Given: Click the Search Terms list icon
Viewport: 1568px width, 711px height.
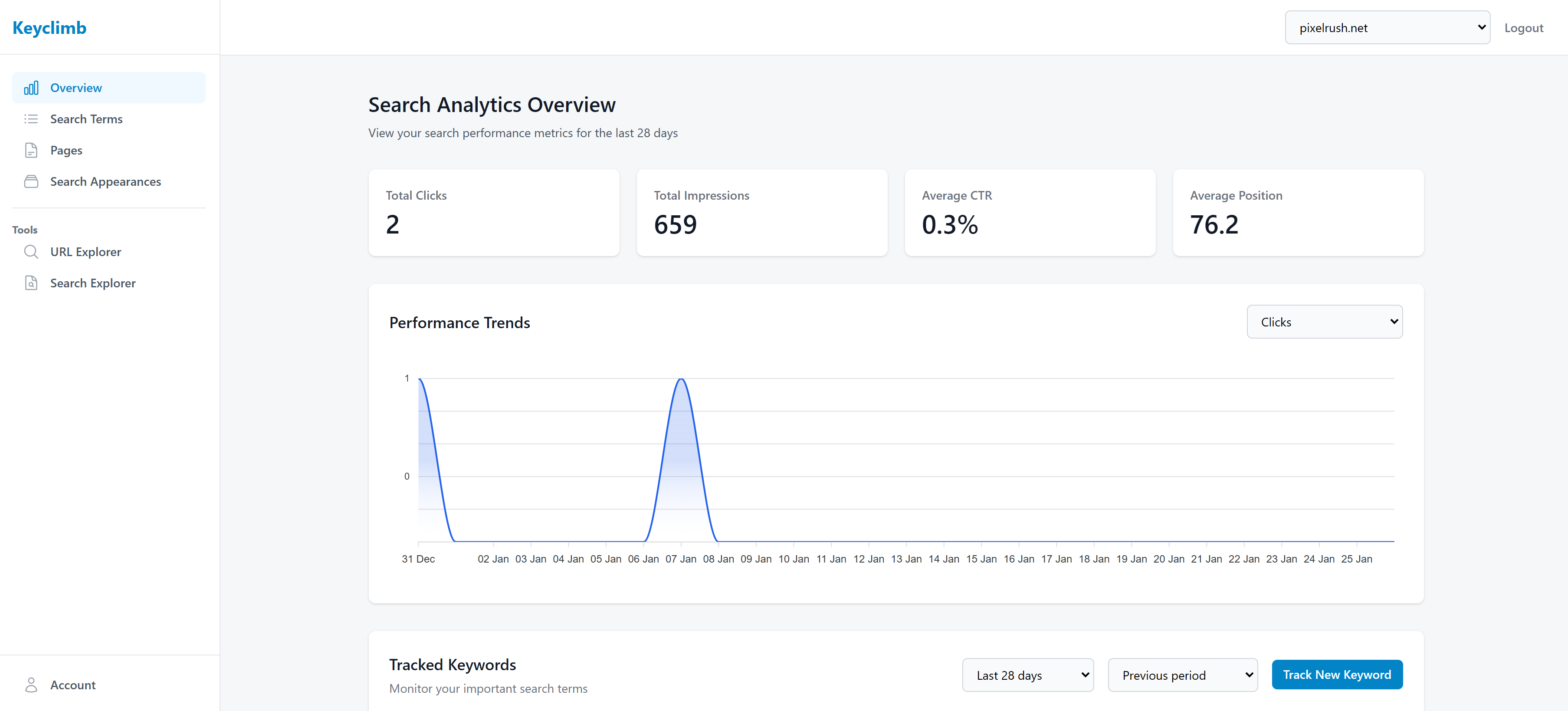Looking at the screenshot, I should (x=31, y=118).
